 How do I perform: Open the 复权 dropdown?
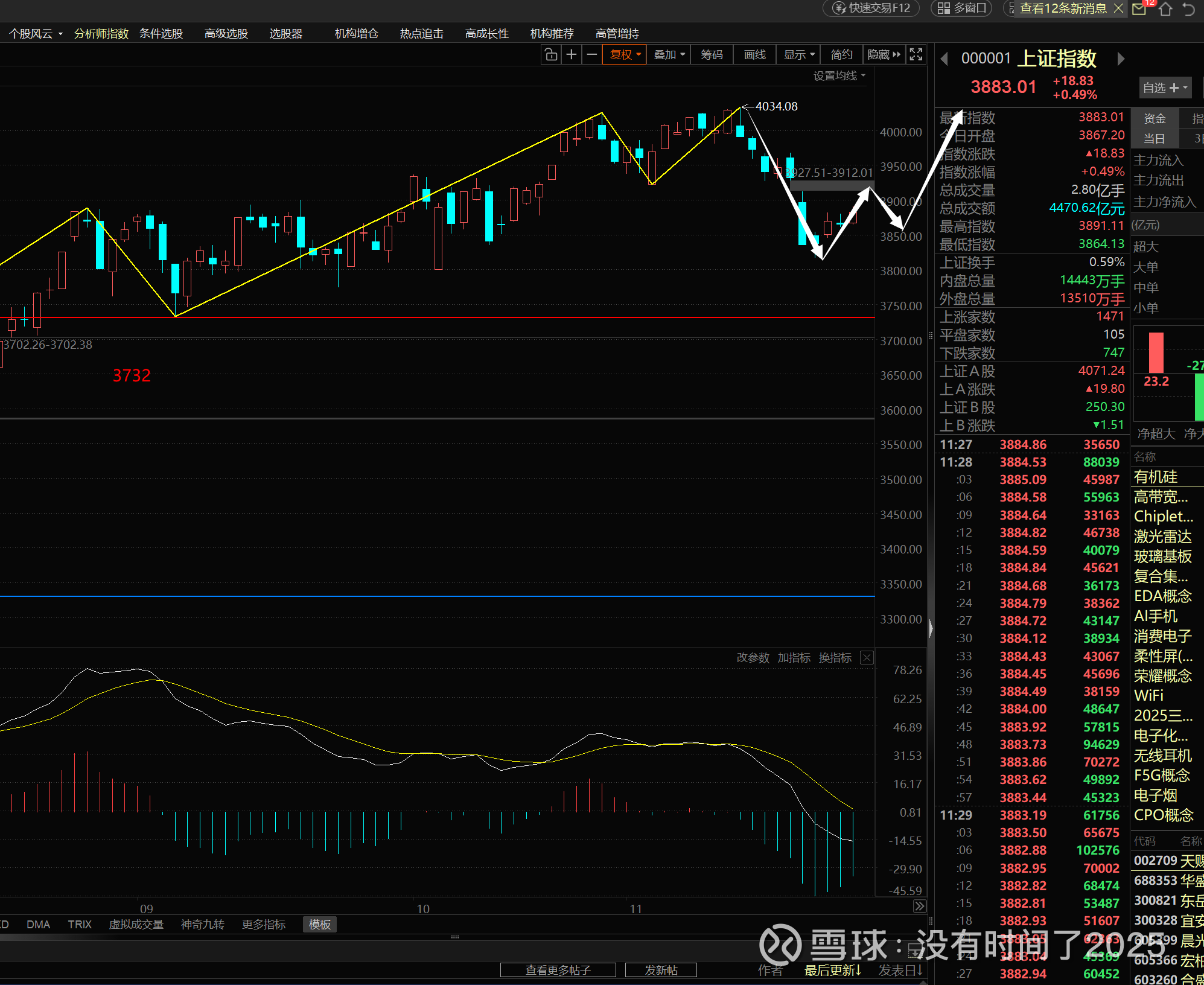click(x=625, y=55)
